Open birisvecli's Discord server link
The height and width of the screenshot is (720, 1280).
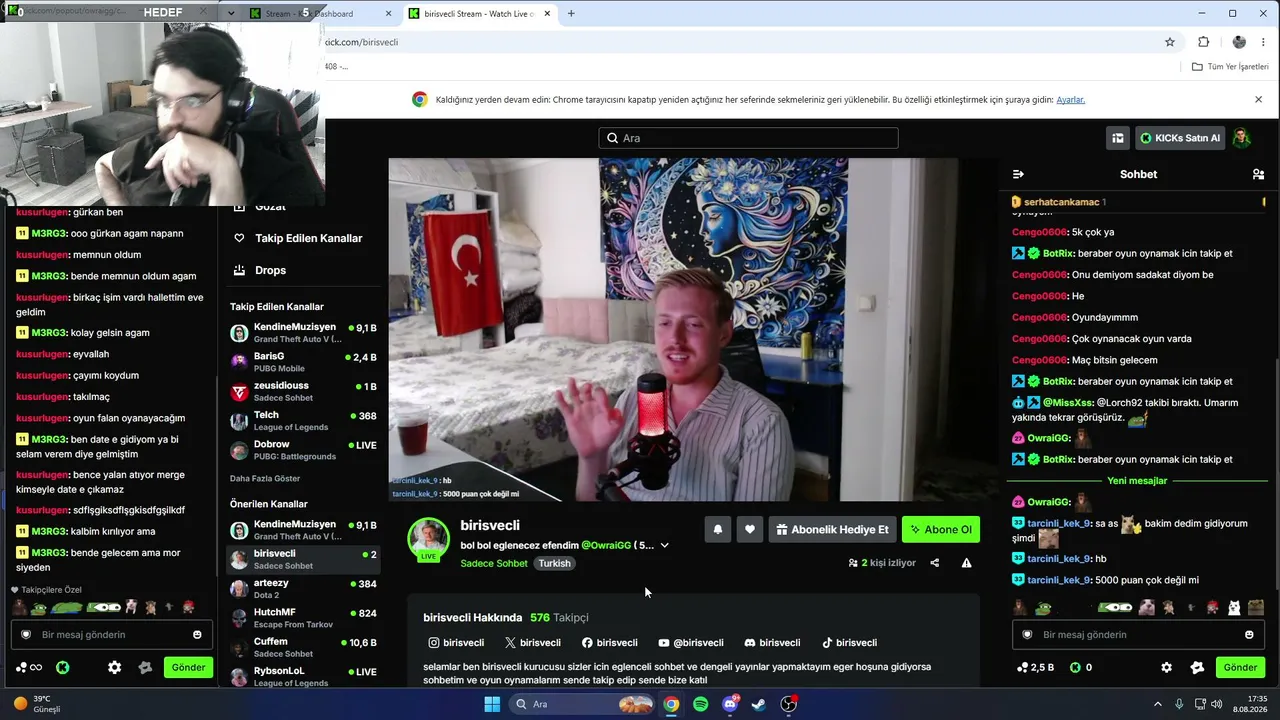[x=772, y=643]
